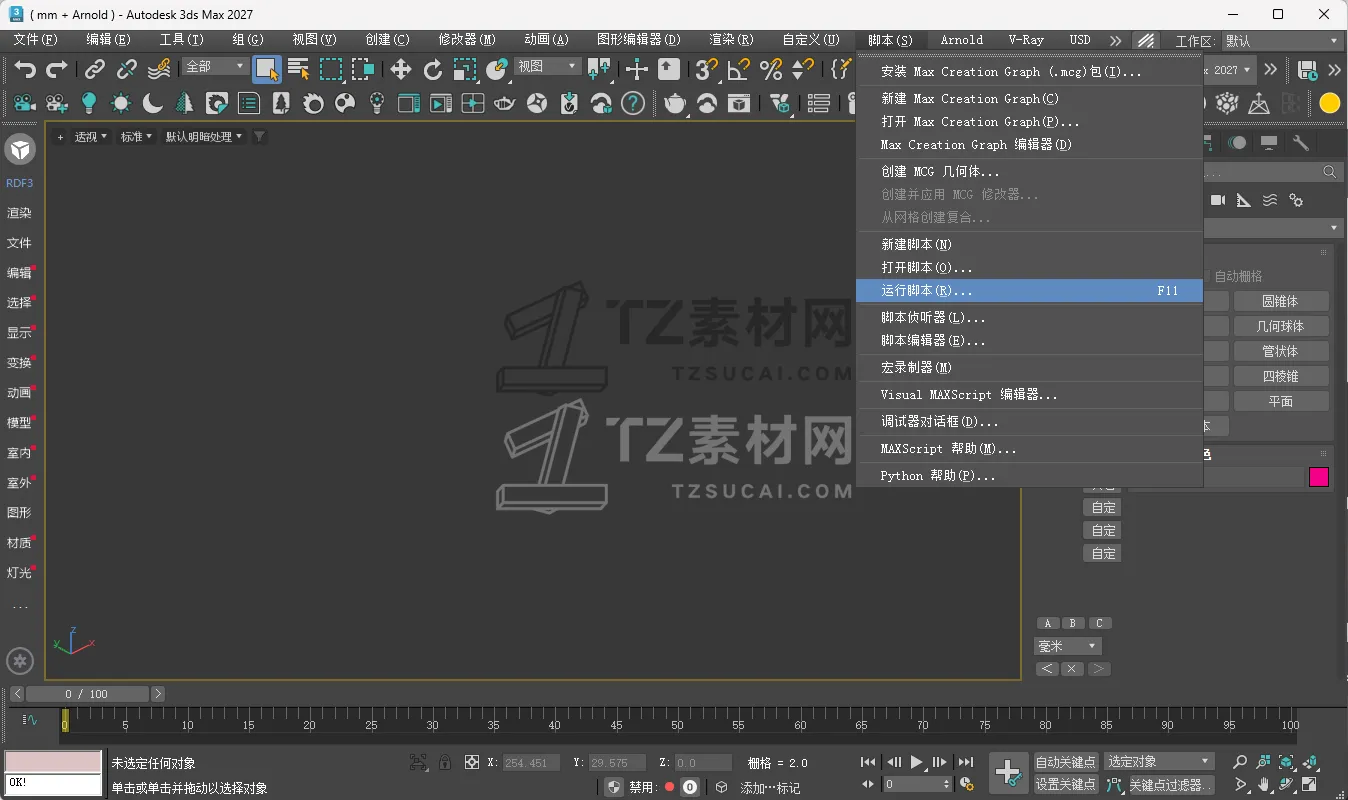Click the cube icon atop left sidebar
The image size is (1348, 800).
pos(20,150)
